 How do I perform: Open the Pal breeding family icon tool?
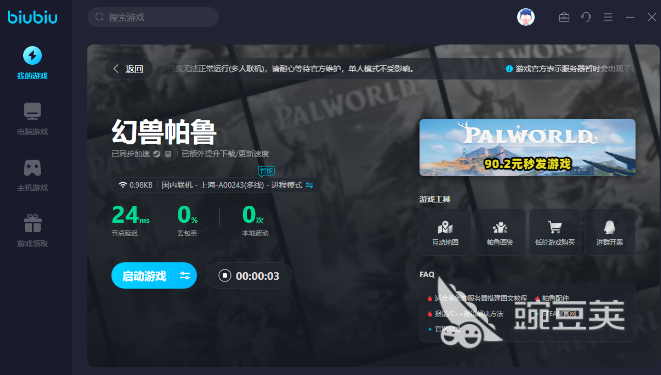click(x=500, y=232)
